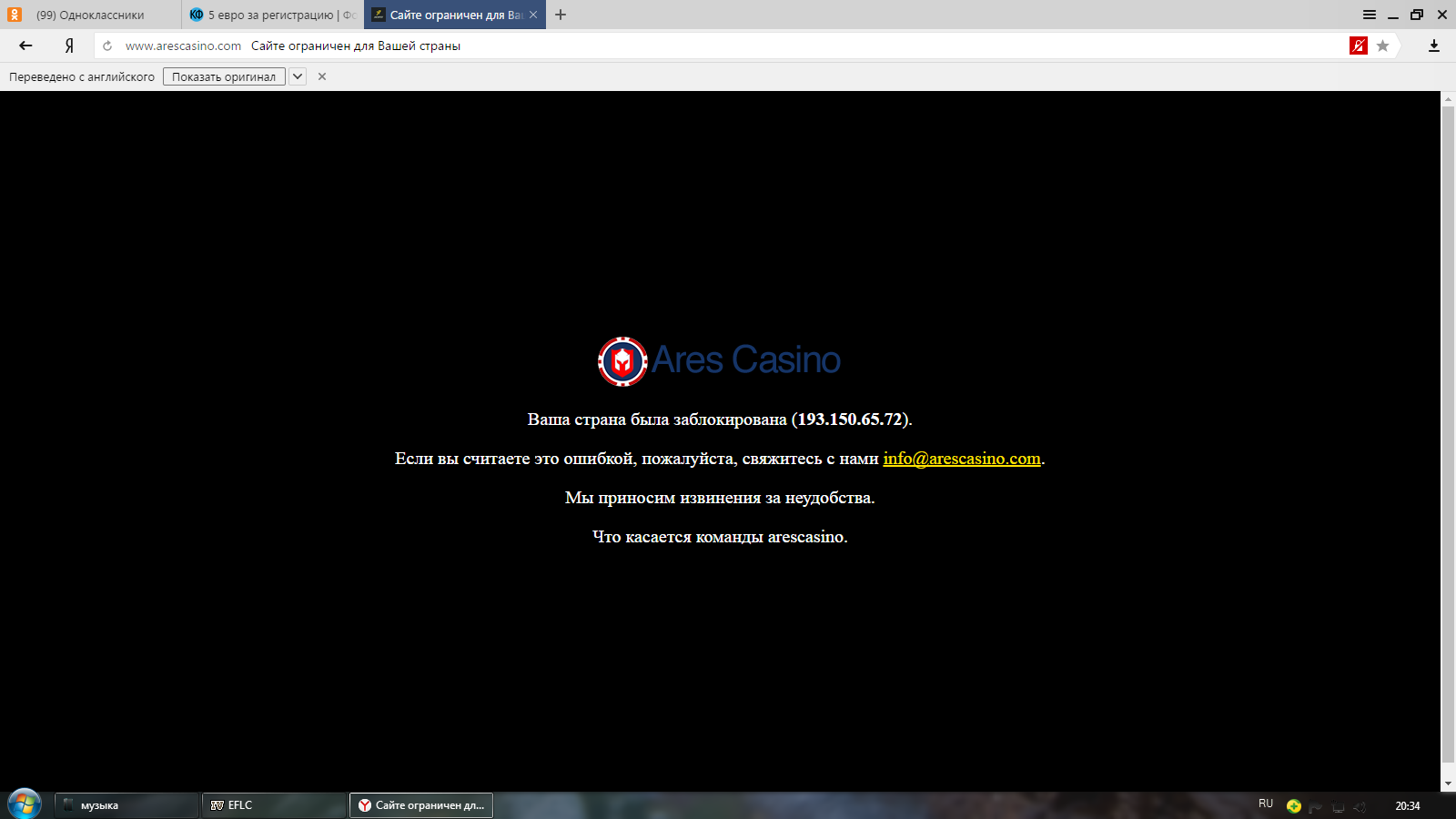1456x819 pixels.
Task: Click 'Что касается команды arescasino' text
Action: point(720,537)
